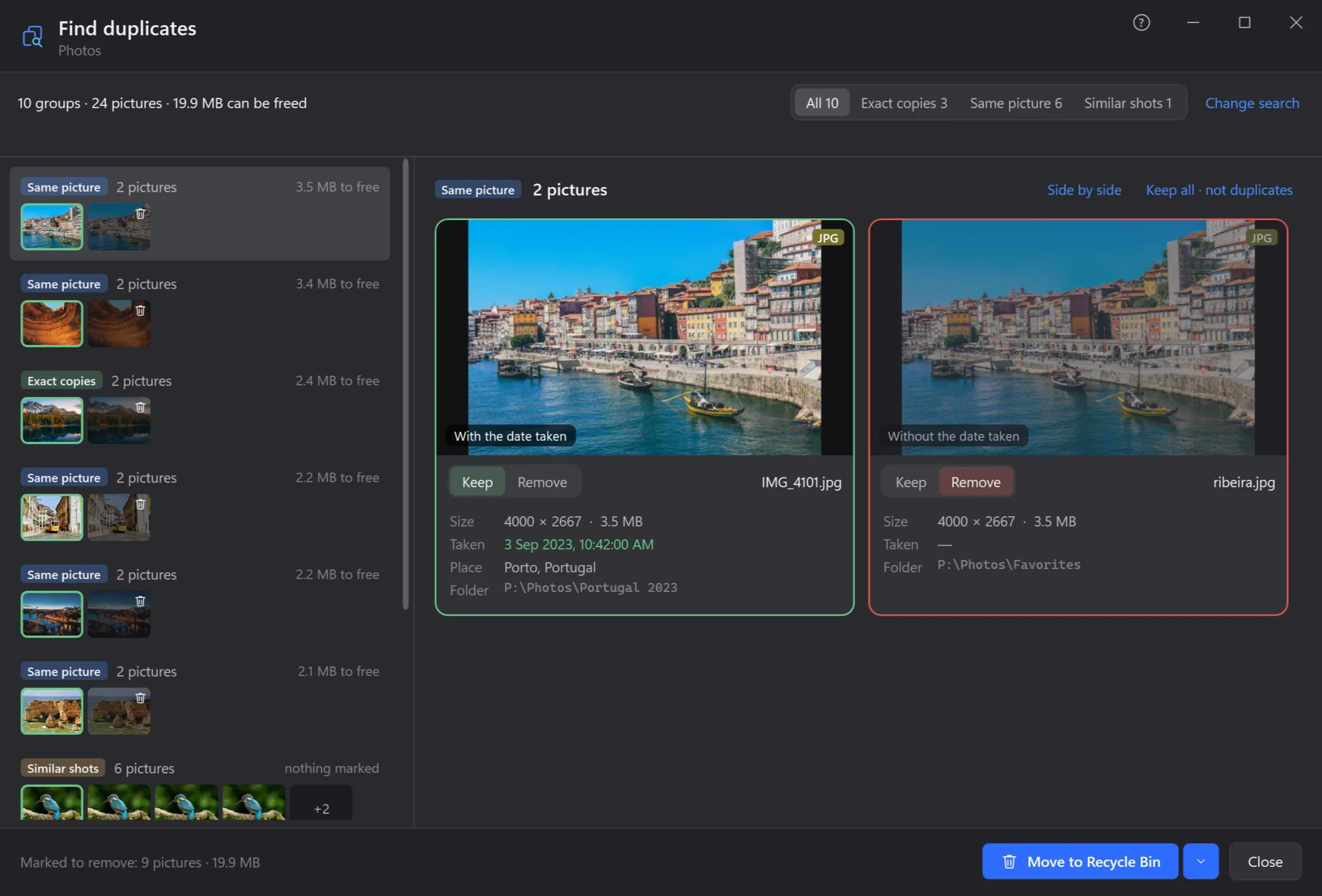Select kept mountain lake thumbnail in Exact copies
Image resolution: width=1322 pixels, height=896 pixels.
click(x=52, y=420)
